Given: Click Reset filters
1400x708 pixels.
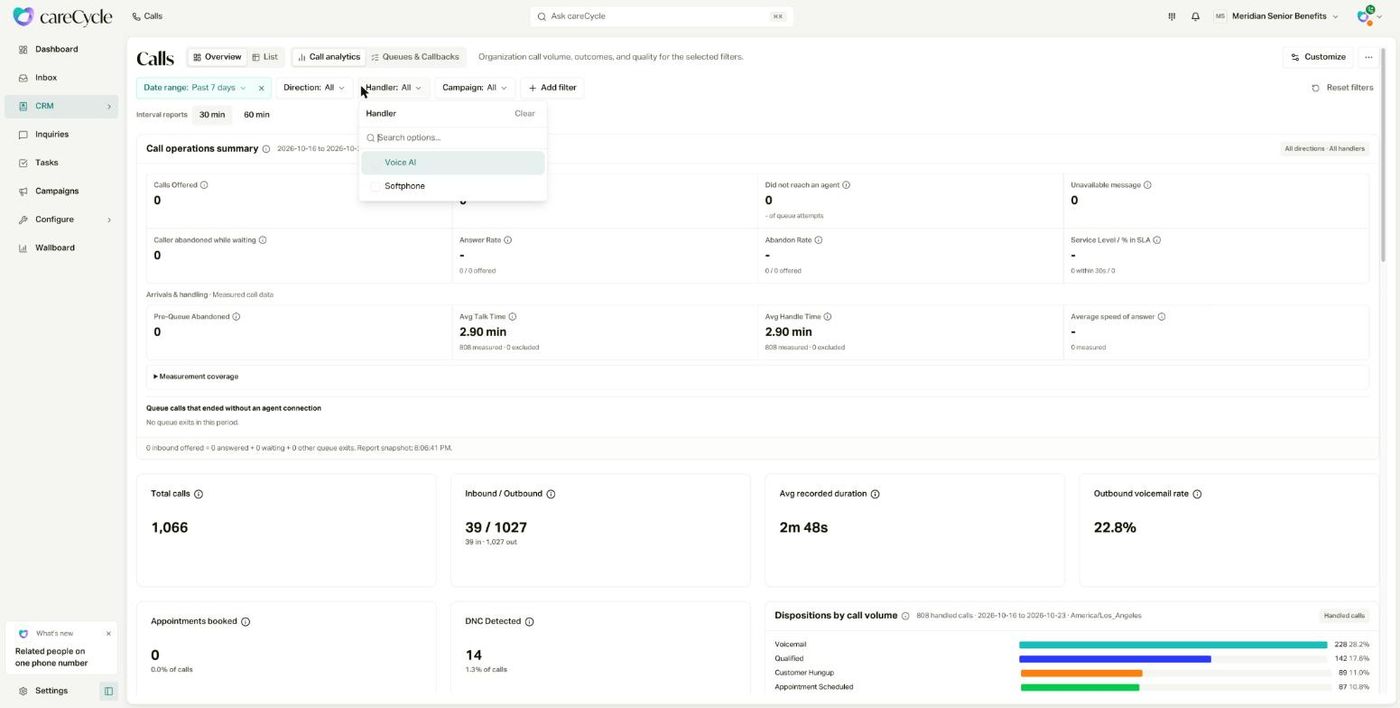Looking at the screenshot, I should [1342, 88].
